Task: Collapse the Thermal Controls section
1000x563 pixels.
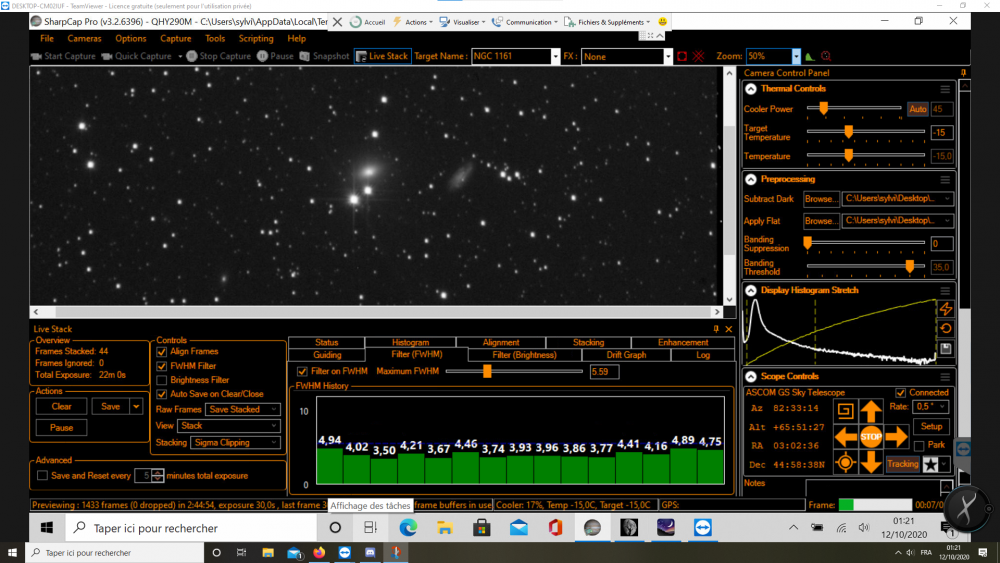Action: click(751, 89)
